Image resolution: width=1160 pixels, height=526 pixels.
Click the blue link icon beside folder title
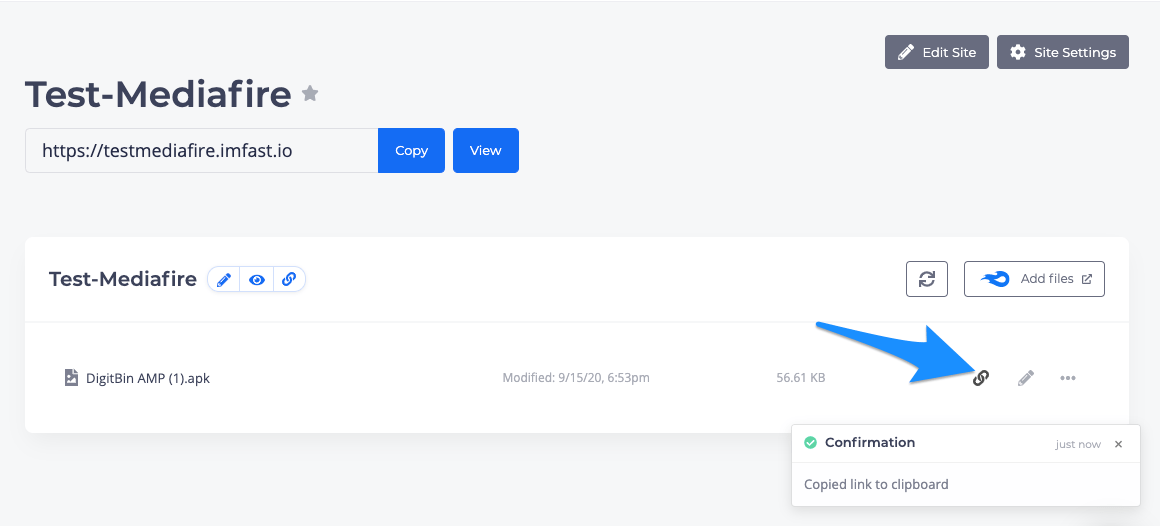(289, 280)
